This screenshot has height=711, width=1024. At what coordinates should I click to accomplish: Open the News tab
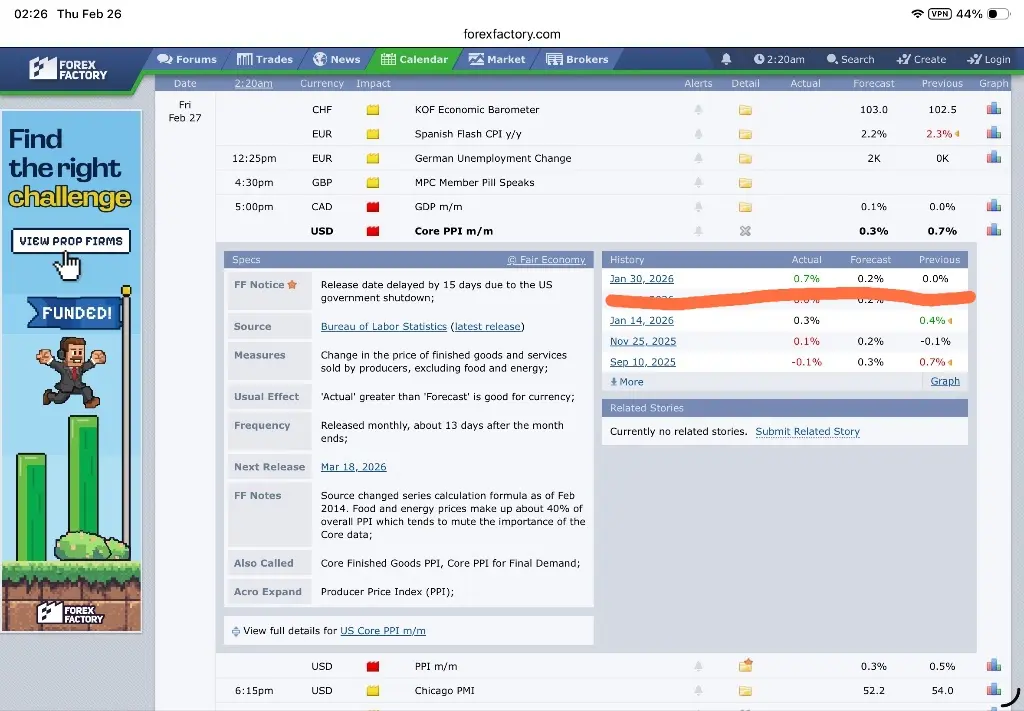pyautogui.click(x=336, y=59)
